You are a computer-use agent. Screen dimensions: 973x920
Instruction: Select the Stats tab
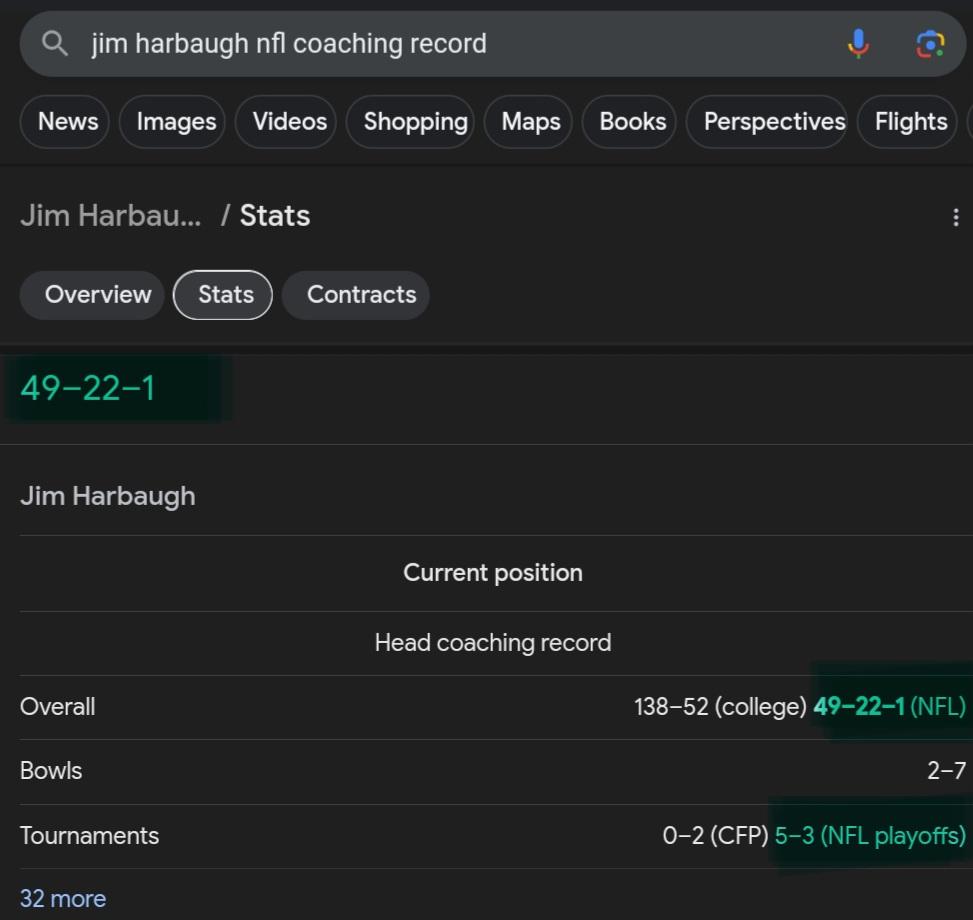click(x=223, y=295)
